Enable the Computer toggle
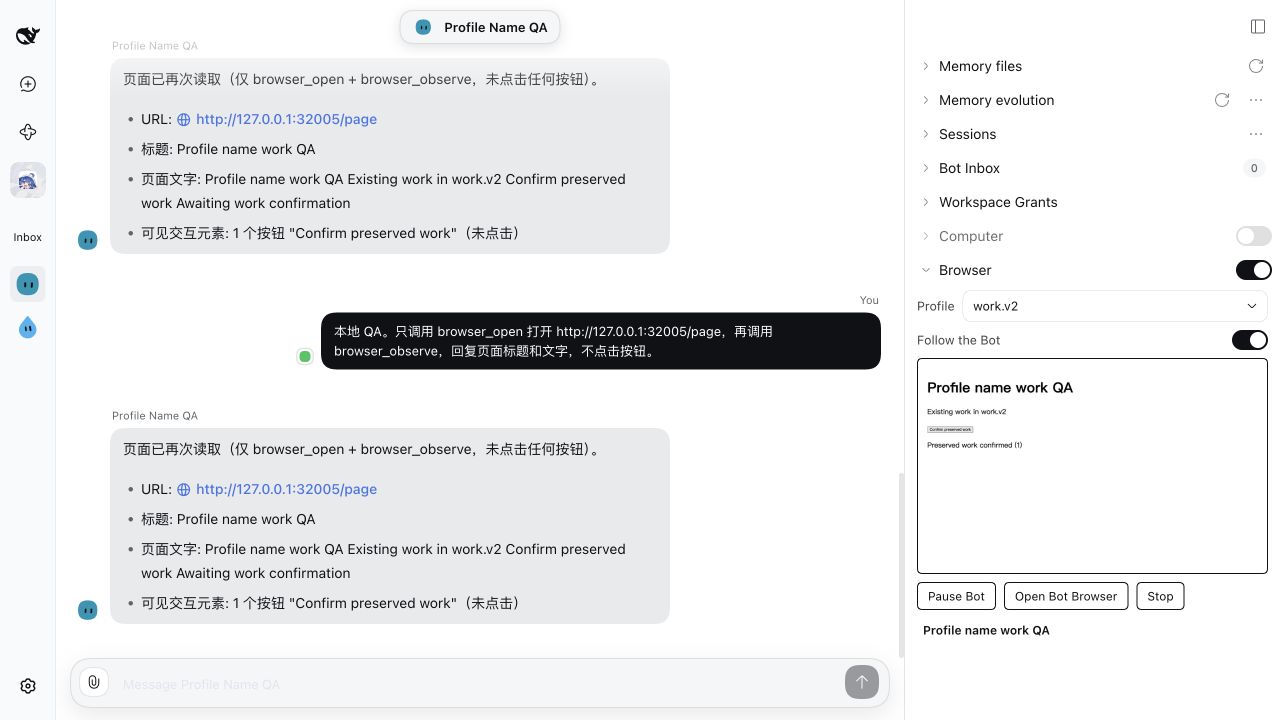 pyautogui.click(x=1254, y=236)
